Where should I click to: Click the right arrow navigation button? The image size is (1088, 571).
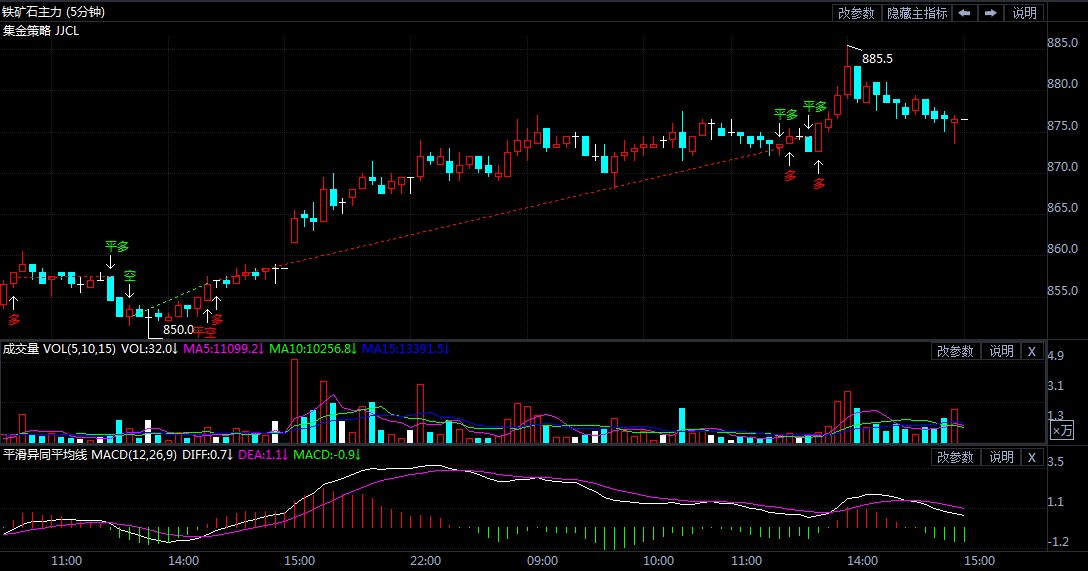click(x=991, y=12)
